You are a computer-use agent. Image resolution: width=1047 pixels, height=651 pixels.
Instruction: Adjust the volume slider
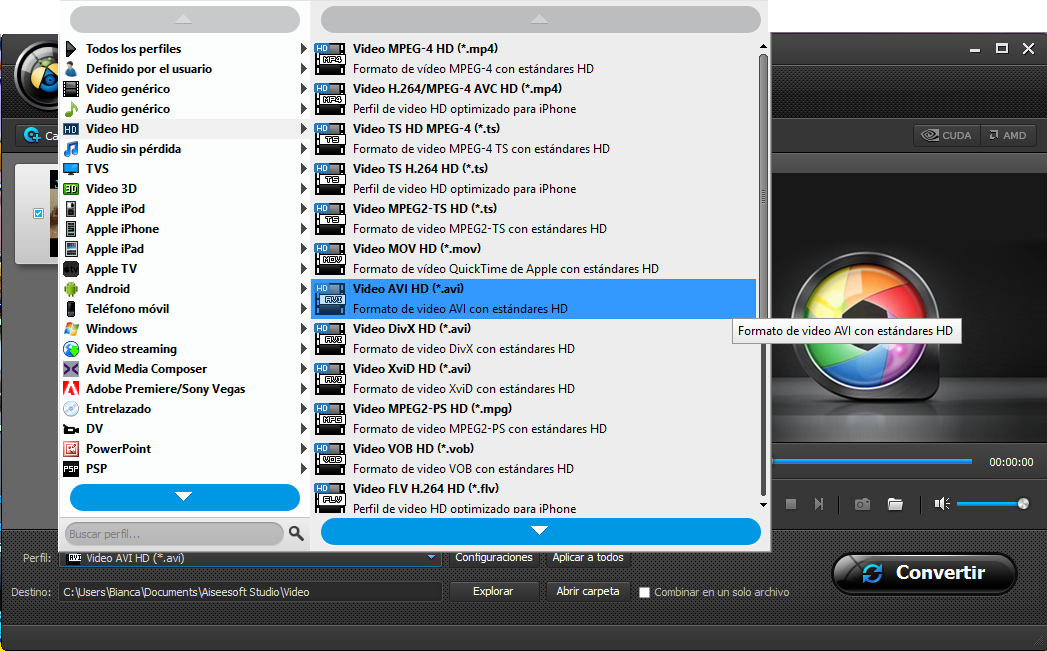[989, 504]
